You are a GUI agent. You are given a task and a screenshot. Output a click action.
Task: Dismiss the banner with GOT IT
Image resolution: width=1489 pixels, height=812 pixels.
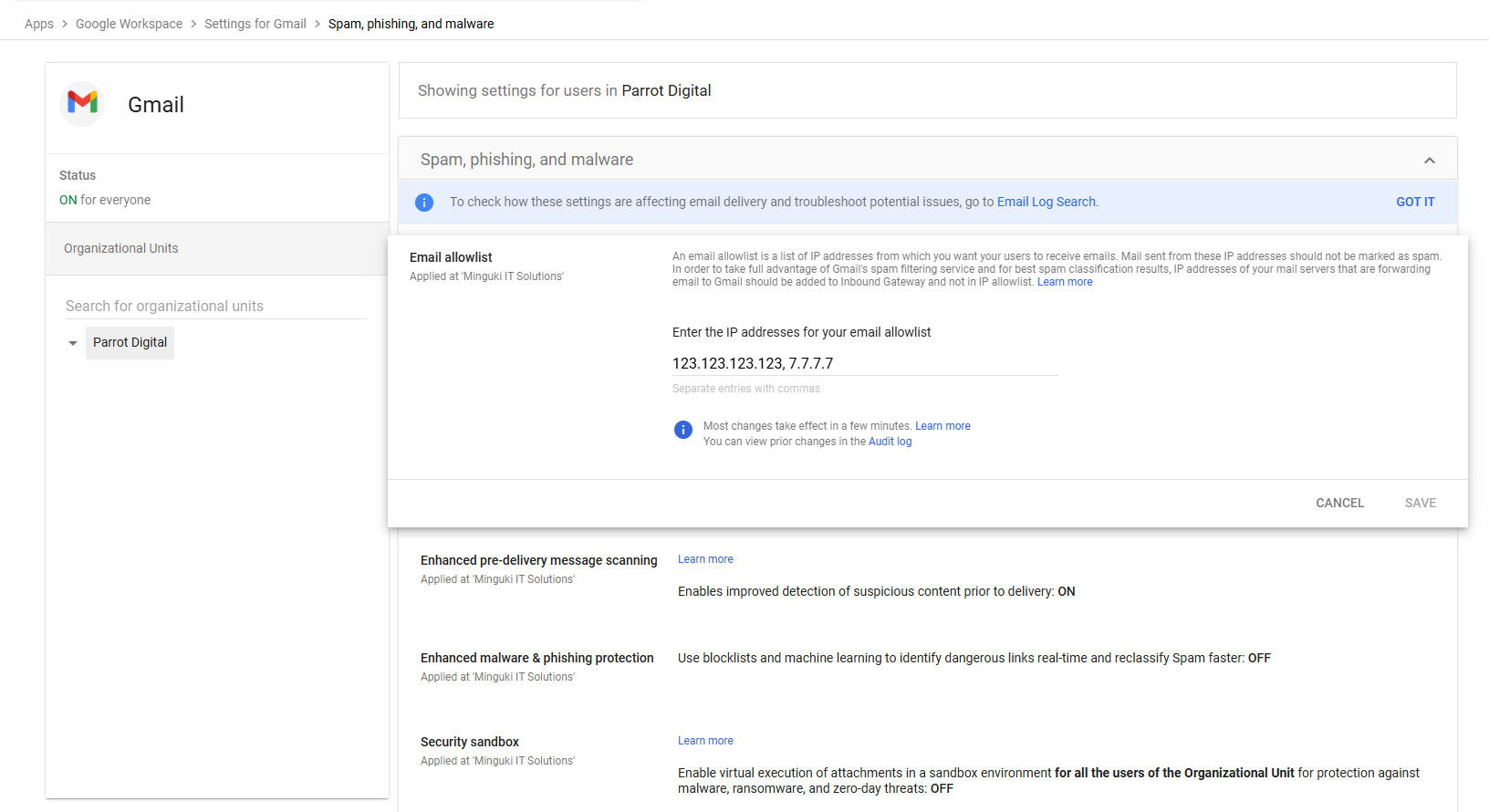(x=1414, y=203)
